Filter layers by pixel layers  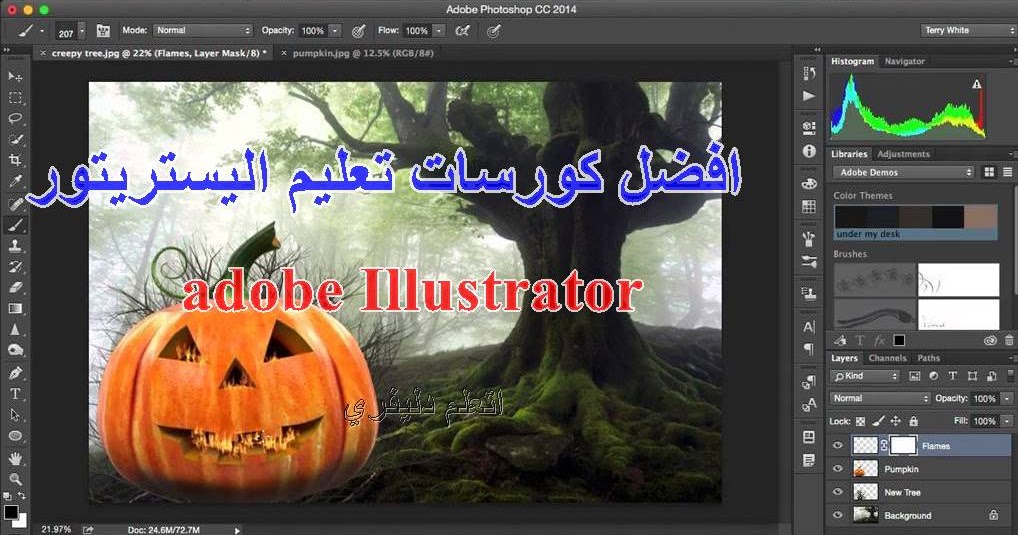(x=915, y=376)
